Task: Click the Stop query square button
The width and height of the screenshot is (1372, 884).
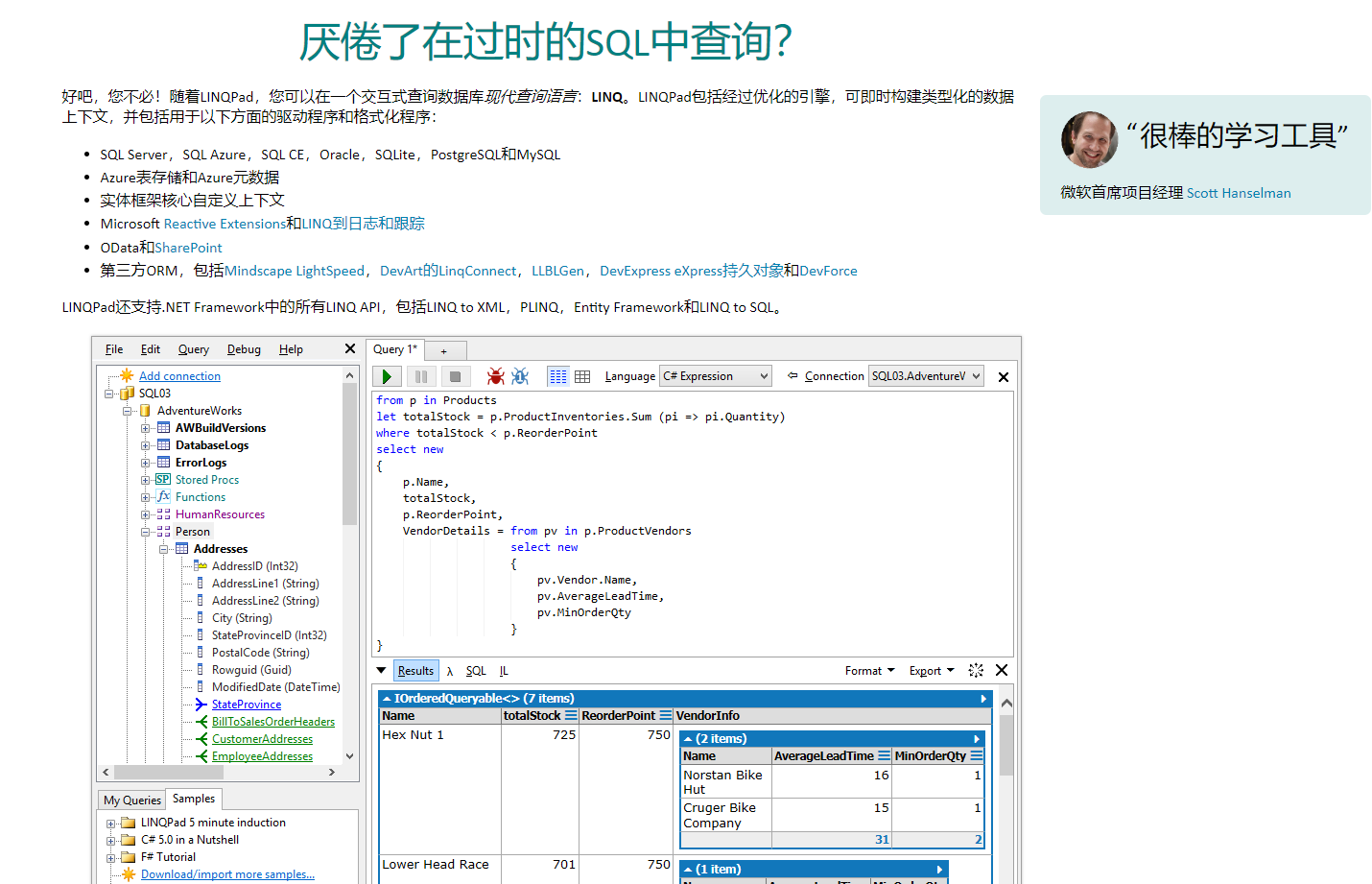Action: pyautogui.click(x=455, y=376)
